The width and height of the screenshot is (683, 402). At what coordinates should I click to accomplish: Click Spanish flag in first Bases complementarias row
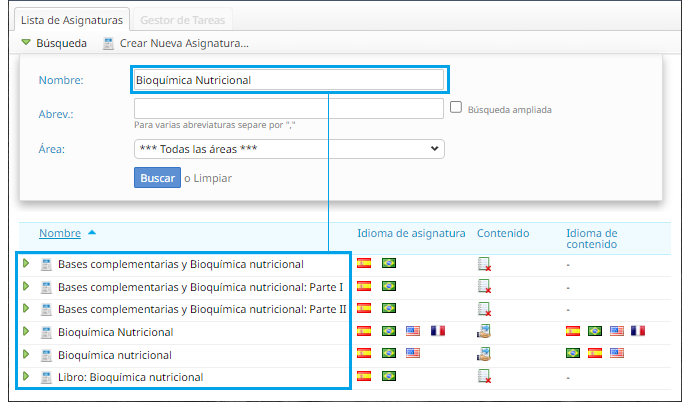tap(364, 263)
